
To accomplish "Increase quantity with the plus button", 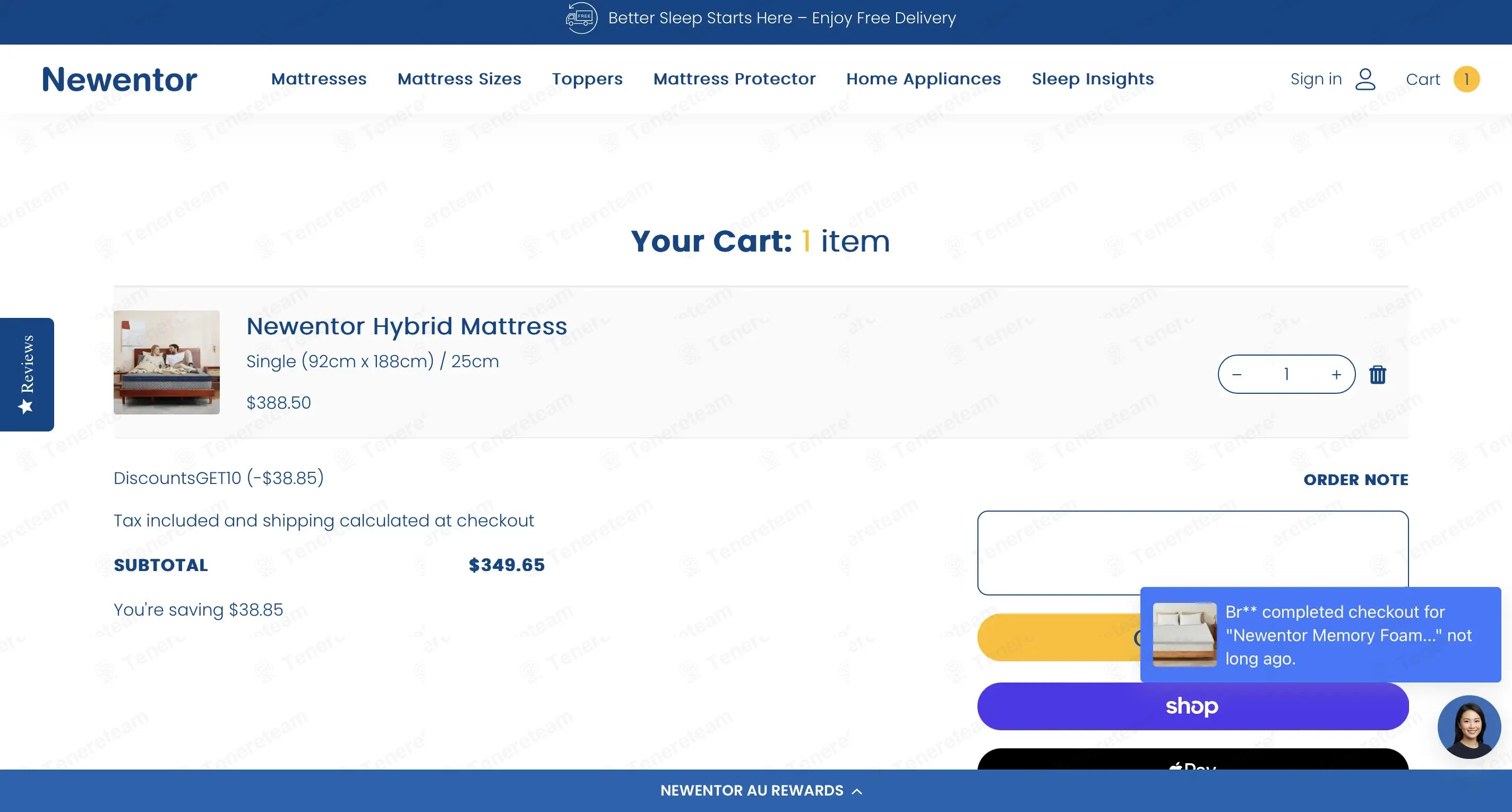I will (1336, 374).
